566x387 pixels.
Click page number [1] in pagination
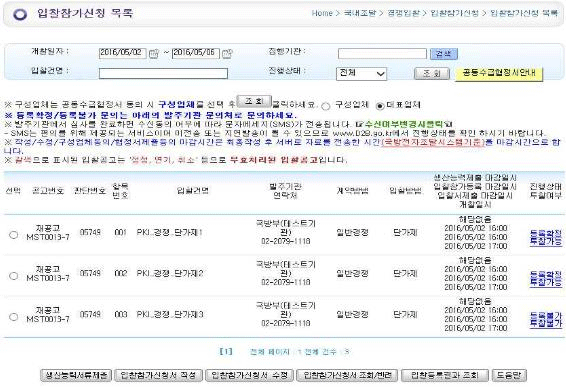pyautogui.click(x=226, y=352)
